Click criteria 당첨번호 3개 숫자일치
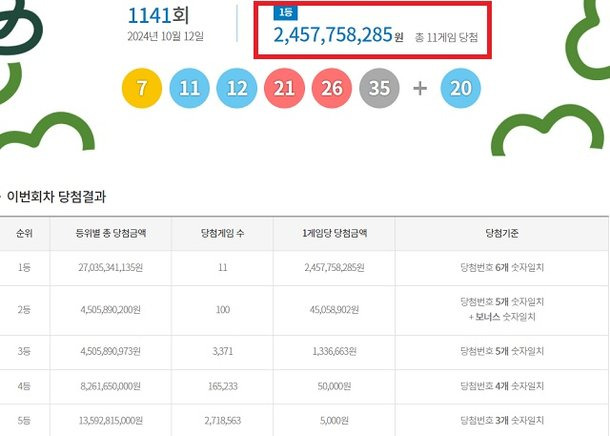This screenshot has height=436, width=610. tap(502, 421)
